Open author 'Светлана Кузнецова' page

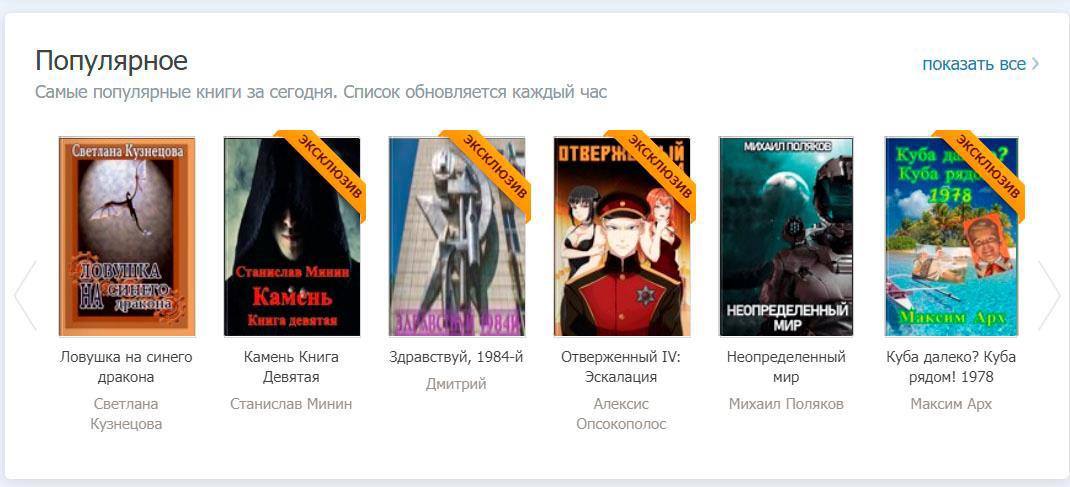[x=126, y=414]
